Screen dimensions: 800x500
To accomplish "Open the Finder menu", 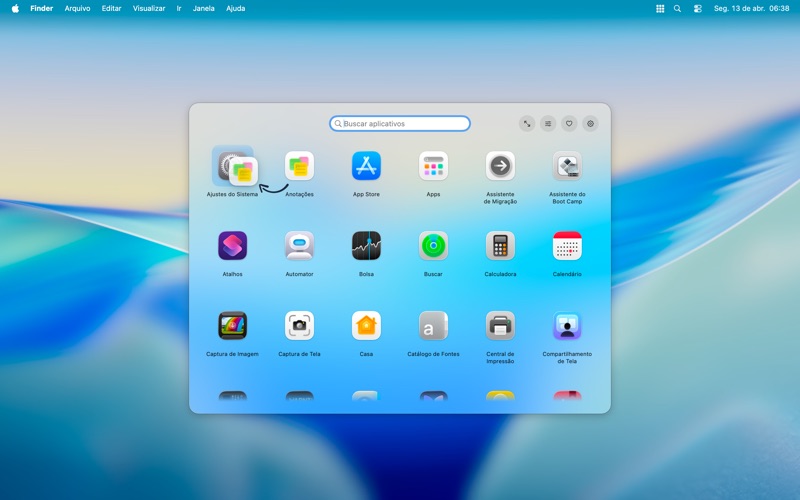I will pos(41,8).
